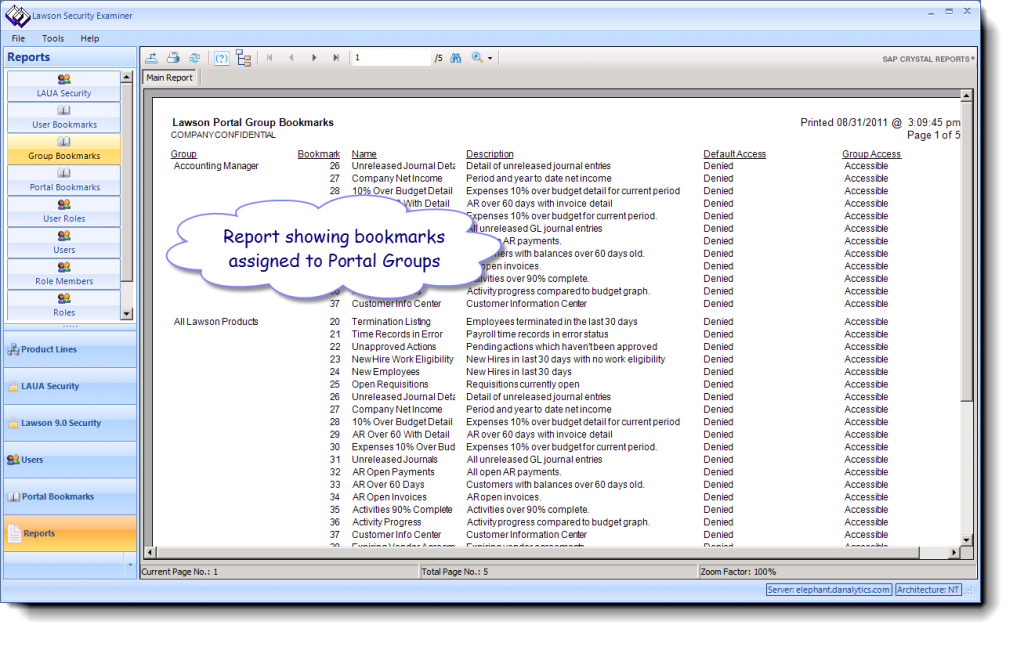
Task: Click the "Page 1 of 5" text
Action: [933, 135]
